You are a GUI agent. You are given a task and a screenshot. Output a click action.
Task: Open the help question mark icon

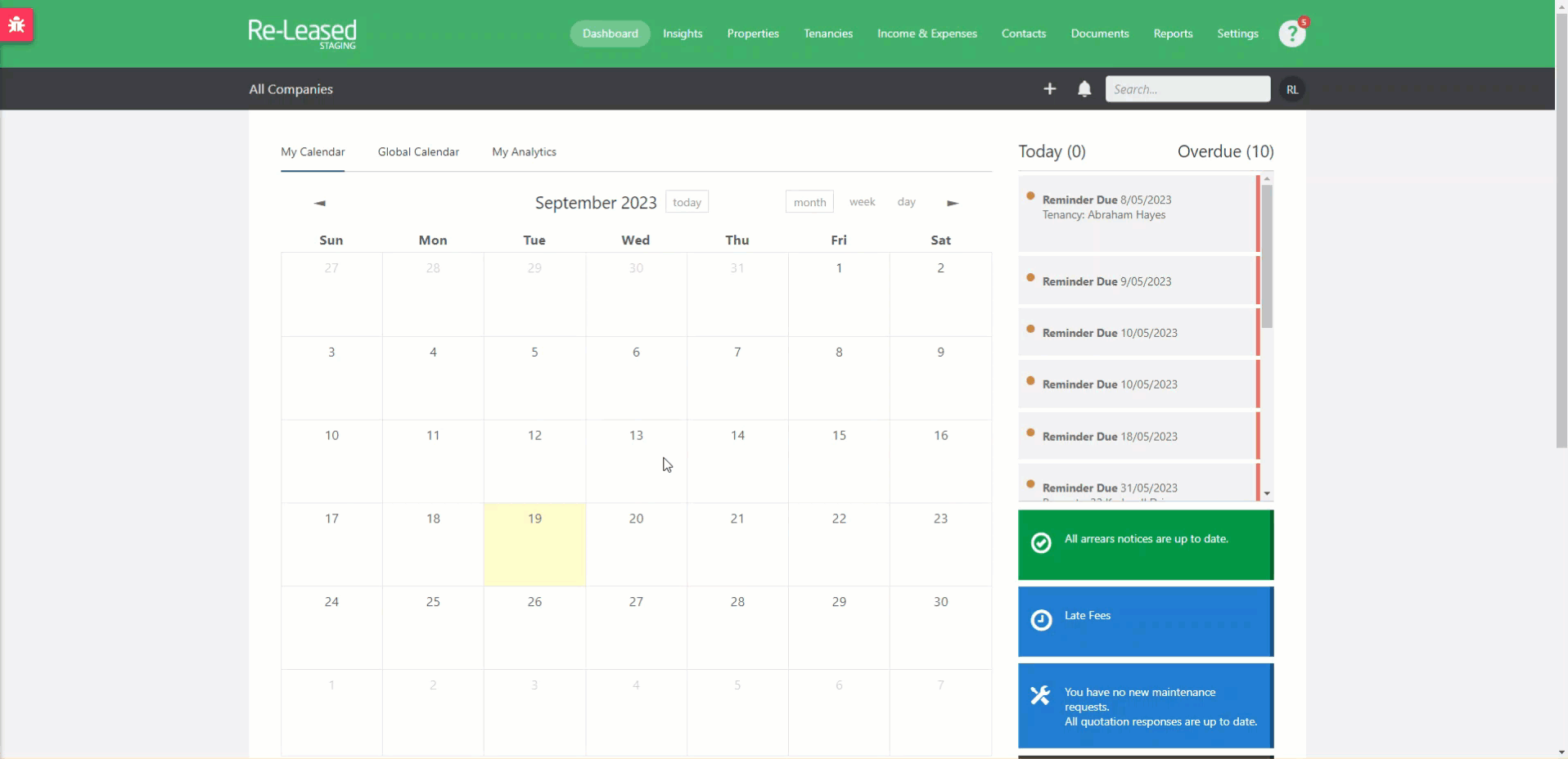tap(1291, 34)
